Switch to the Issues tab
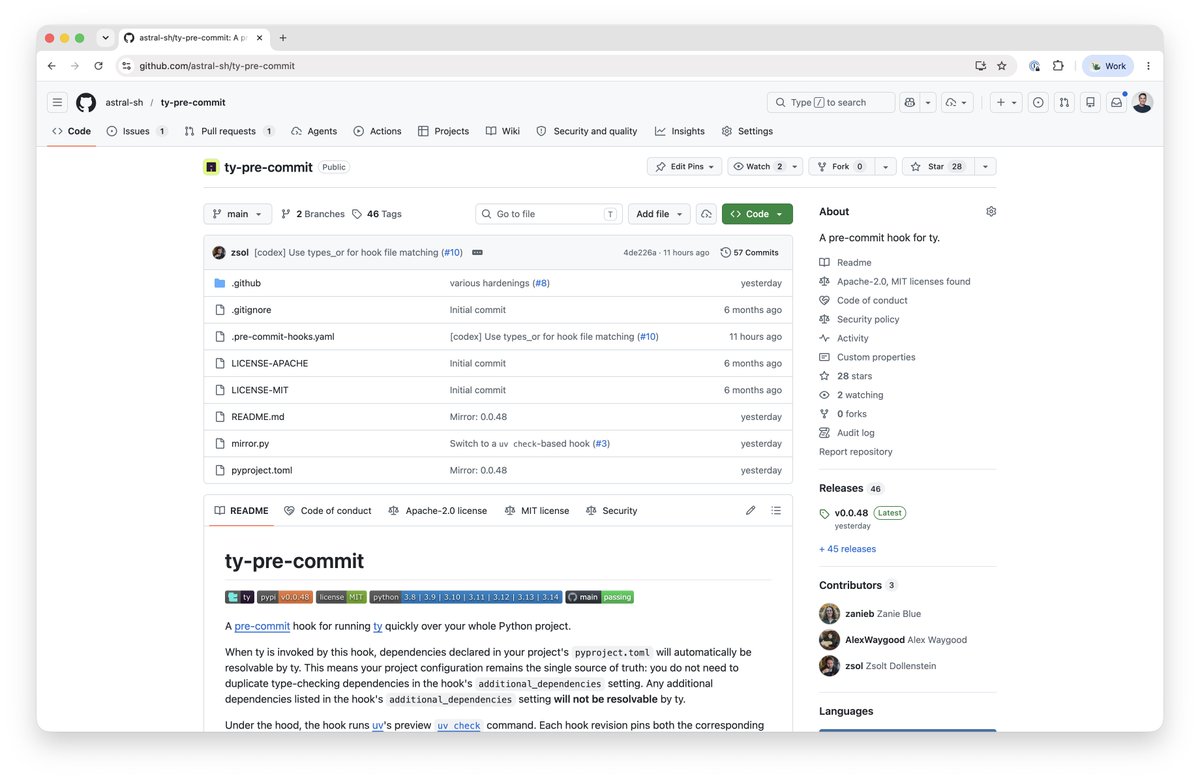 (x=137, y=131)
